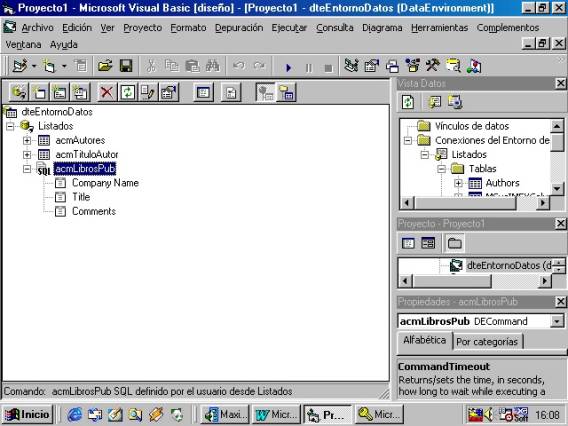Click the green Refresh icon in designer toolbar

(x=128, y=92)
